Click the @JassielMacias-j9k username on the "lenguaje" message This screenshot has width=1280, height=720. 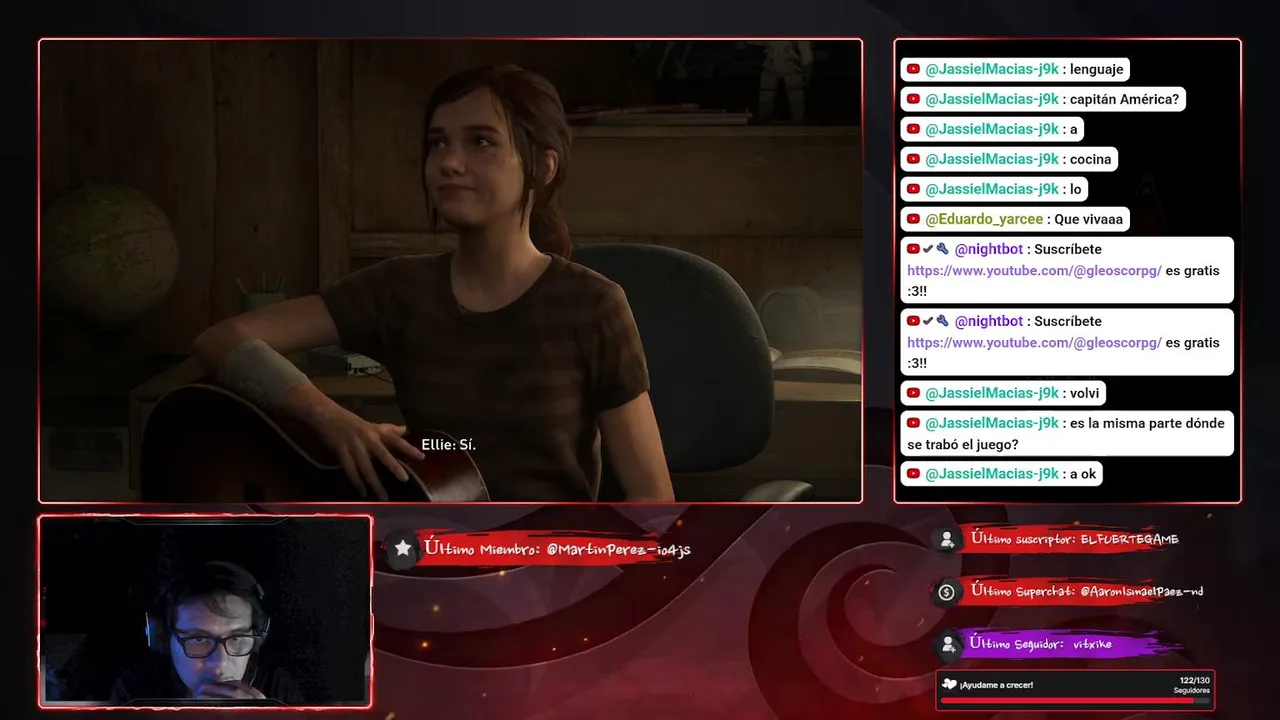pos(992,69)
